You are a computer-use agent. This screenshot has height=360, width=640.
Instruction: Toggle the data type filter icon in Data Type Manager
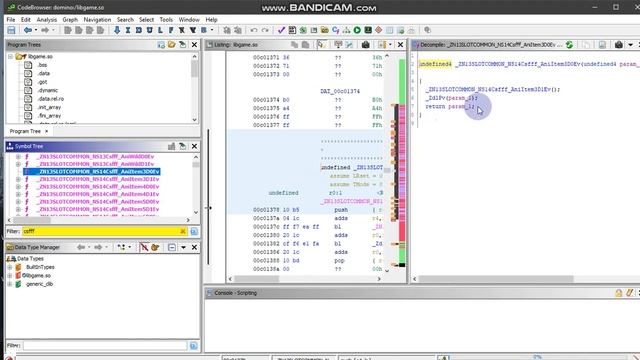pyautogui.click(x=144, y=247)
